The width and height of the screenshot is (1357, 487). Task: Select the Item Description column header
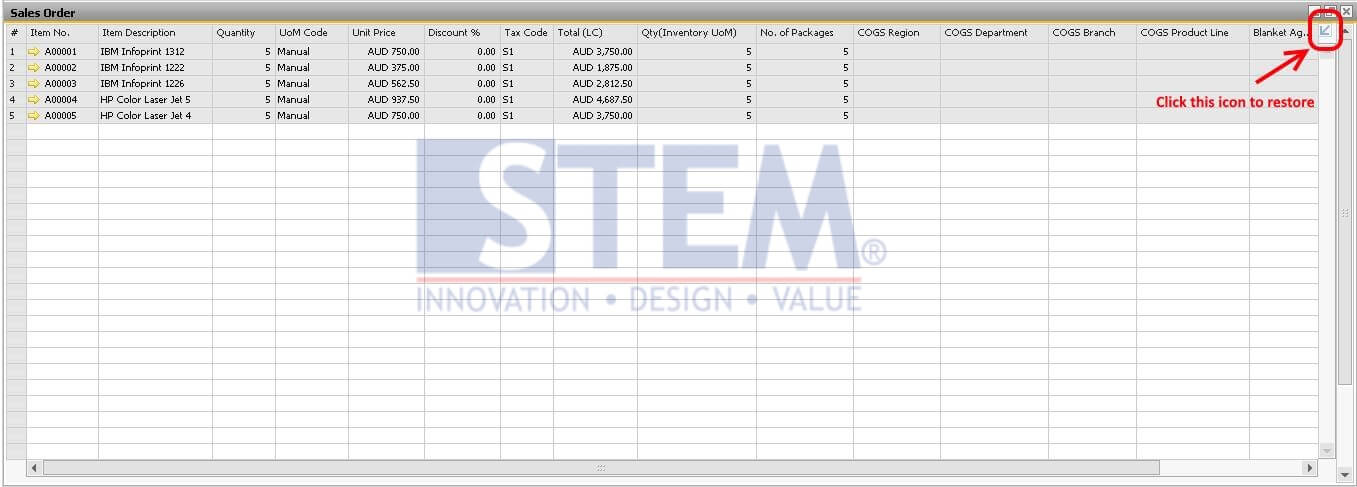(155, 33)
